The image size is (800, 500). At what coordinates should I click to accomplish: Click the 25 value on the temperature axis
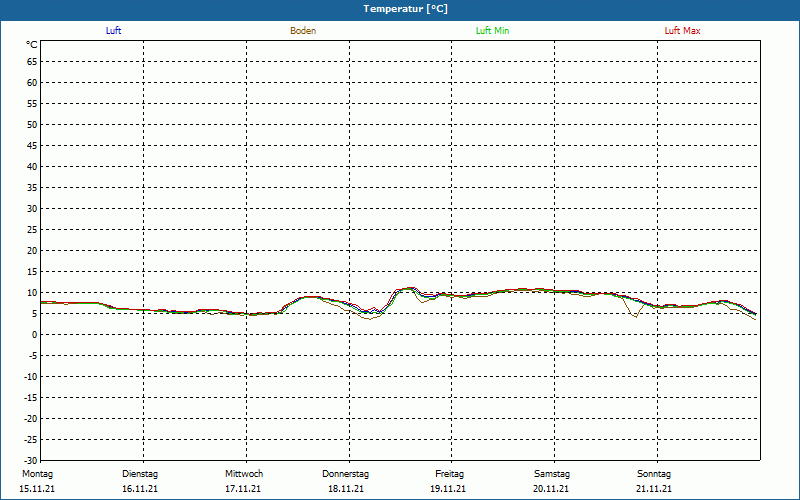pyautogui.click(x=32, y=230)
